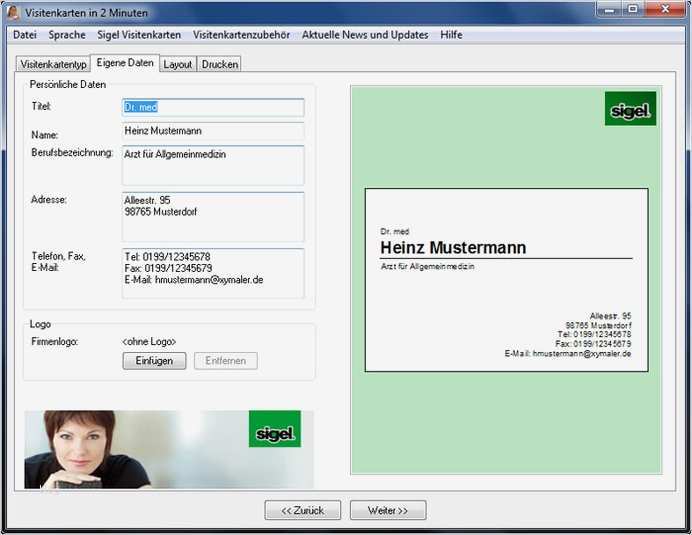692x535 pixels.
Task: Select the Eigene Daten tab
Action: pos(125,63)
